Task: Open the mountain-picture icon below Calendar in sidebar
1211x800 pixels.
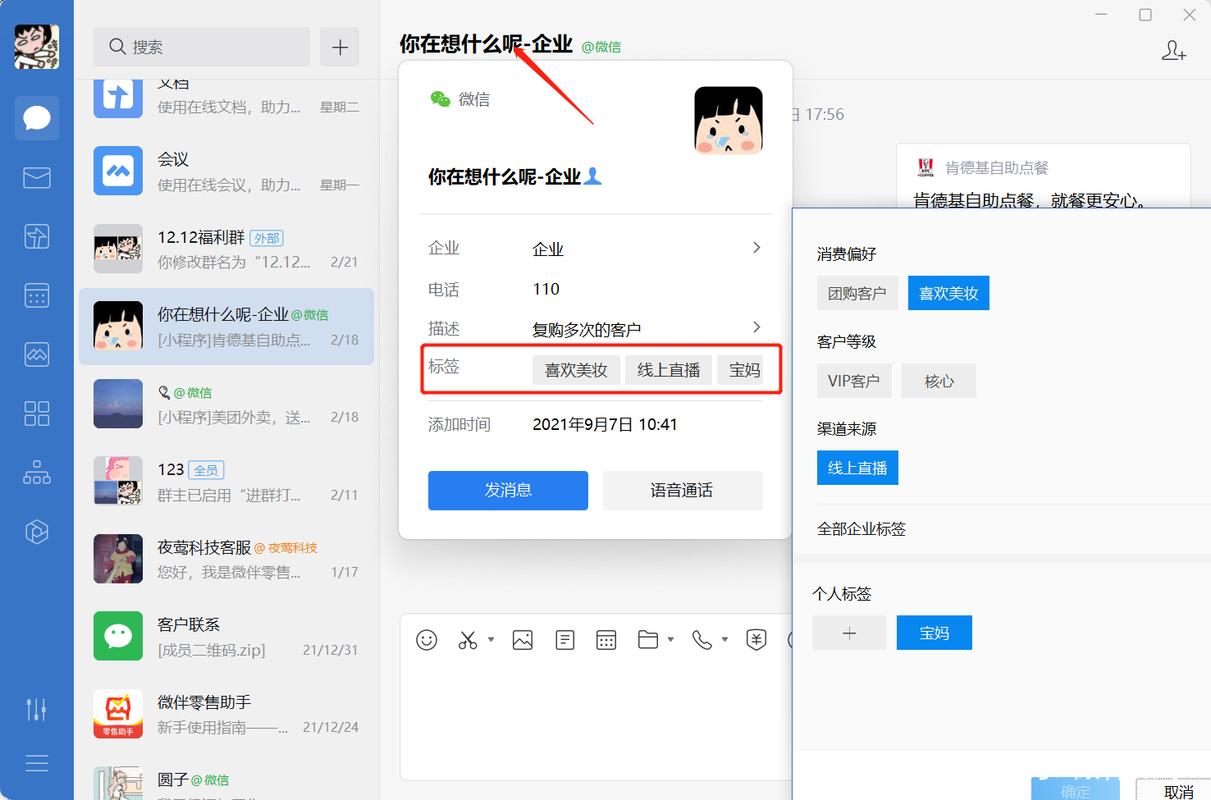Action: click(x=37, y=354)
